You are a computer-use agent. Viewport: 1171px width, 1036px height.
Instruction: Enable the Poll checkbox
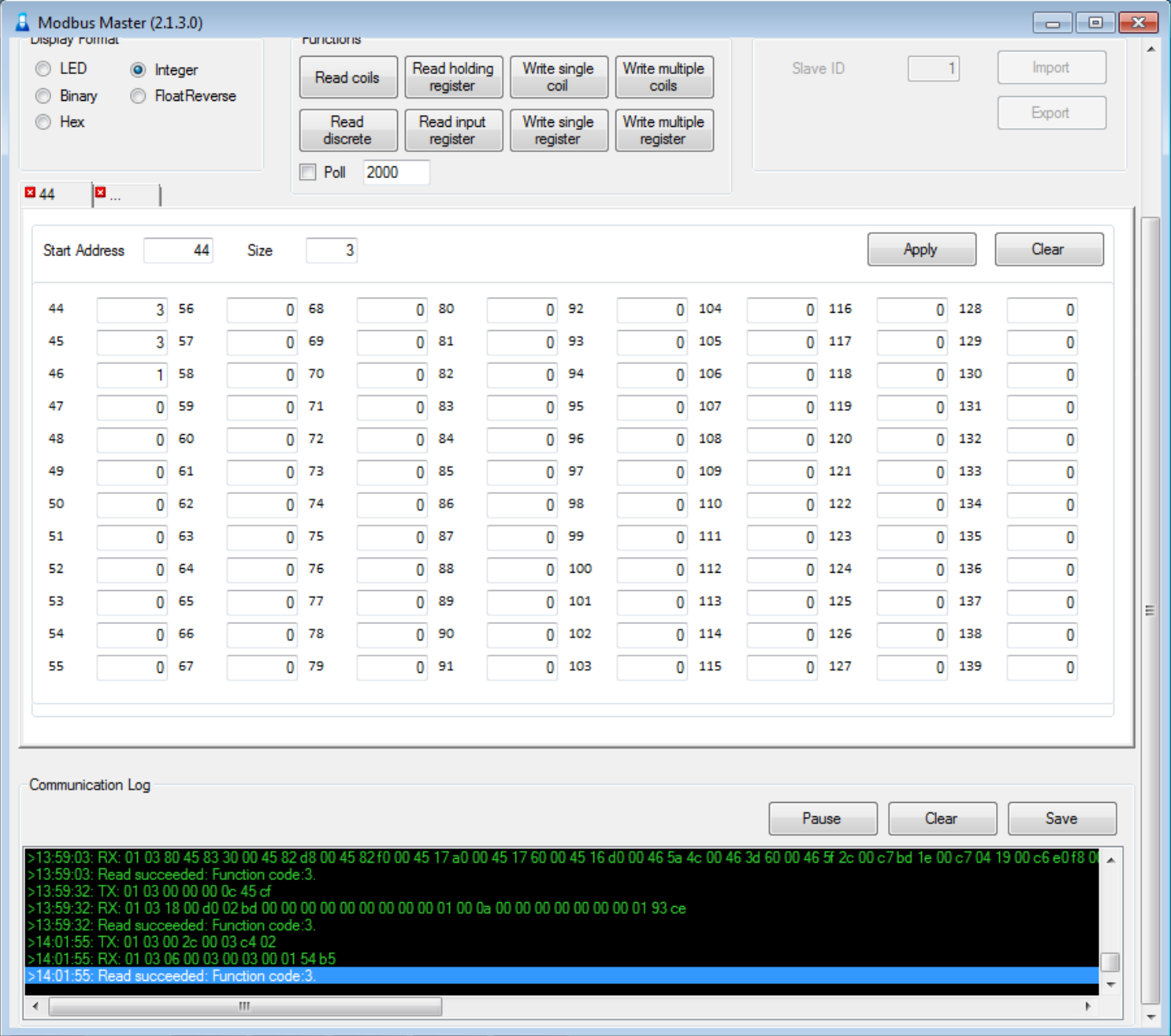(x=308, y=173)
